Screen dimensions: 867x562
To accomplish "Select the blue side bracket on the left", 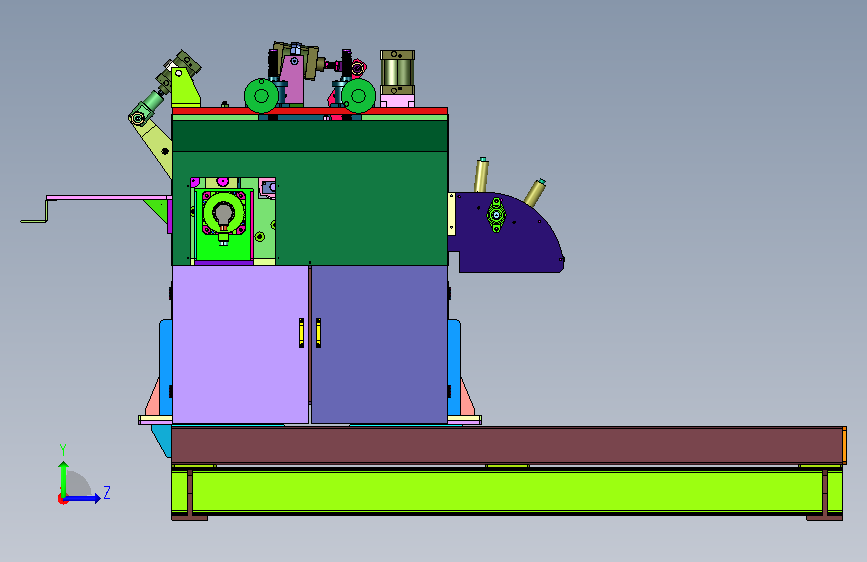I will tap(165, 367).
